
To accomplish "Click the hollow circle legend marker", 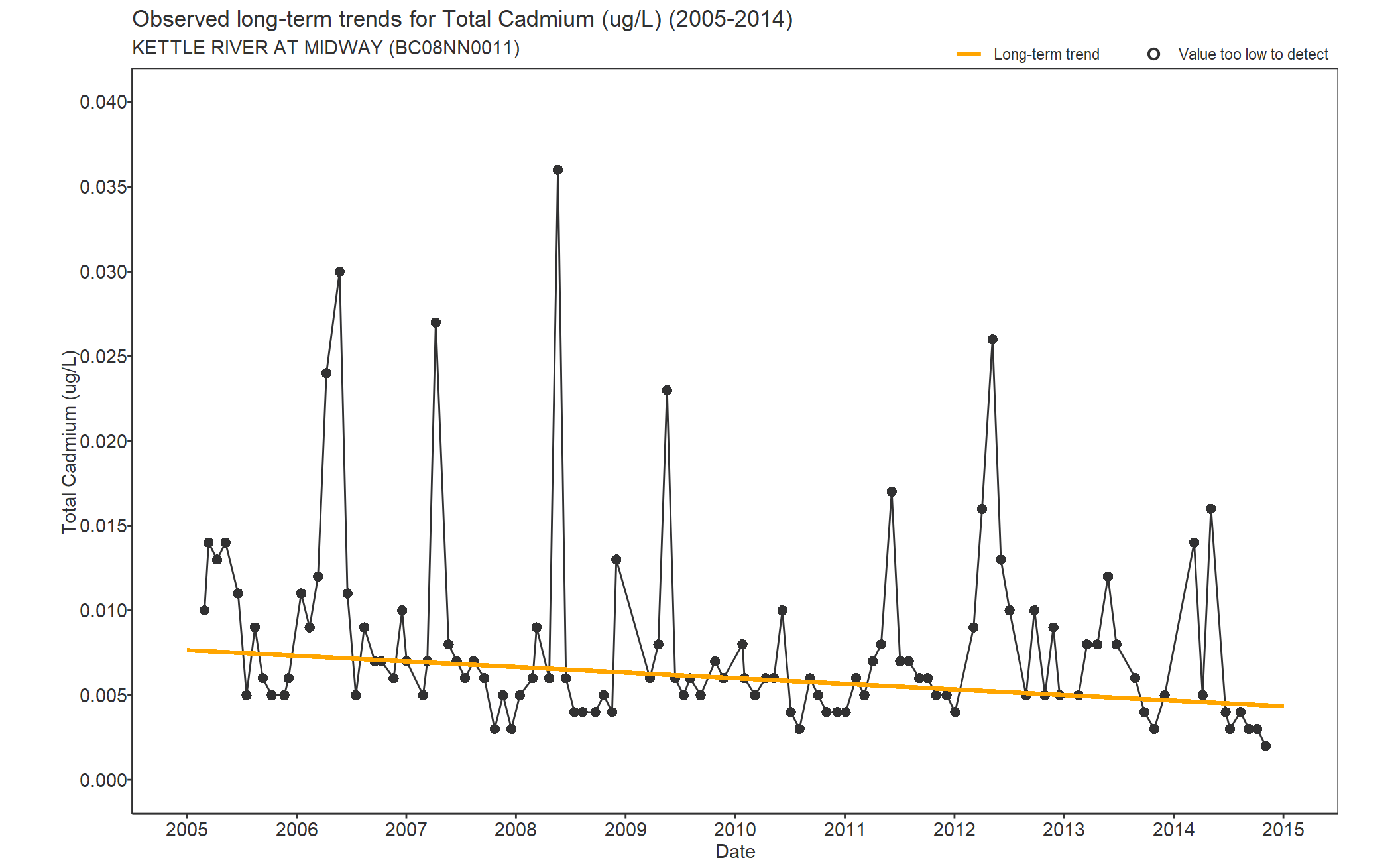I will tap(1153, 54).
